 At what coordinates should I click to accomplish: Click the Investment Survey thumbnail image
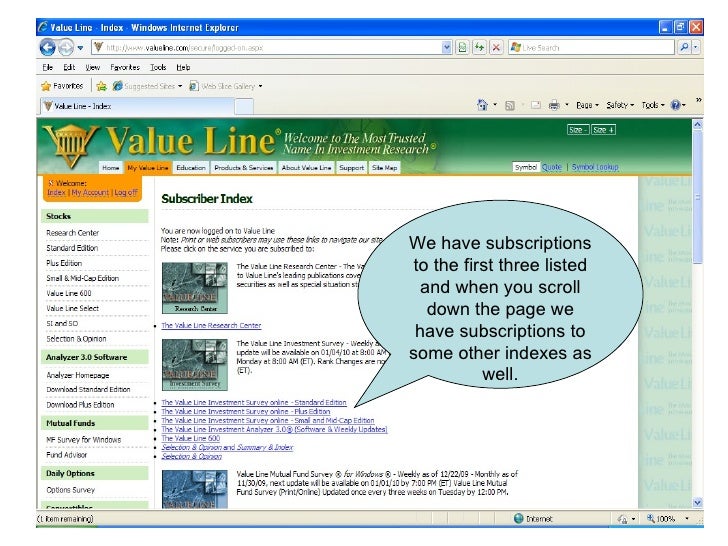(195, 364)
